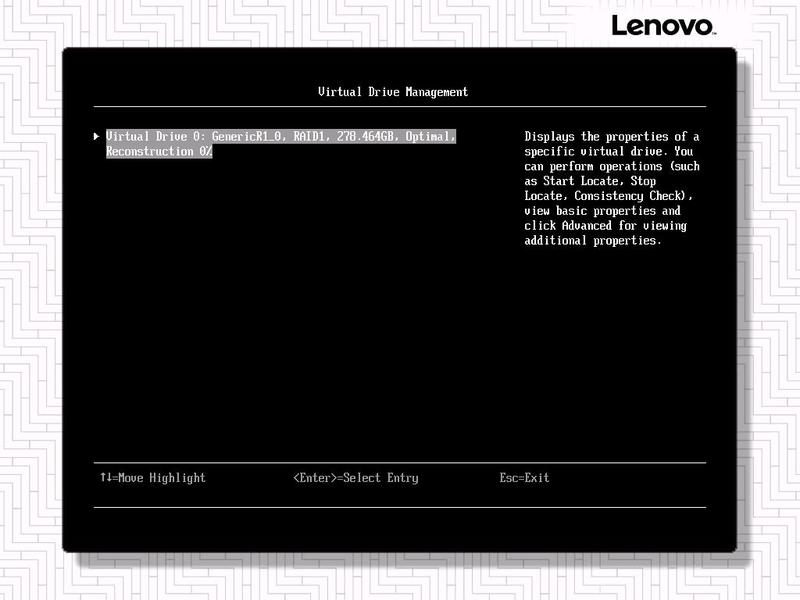This screenshot has height=600, width=800.
Task: Click the Move Highlight hint label
Action: coord(161,478)
